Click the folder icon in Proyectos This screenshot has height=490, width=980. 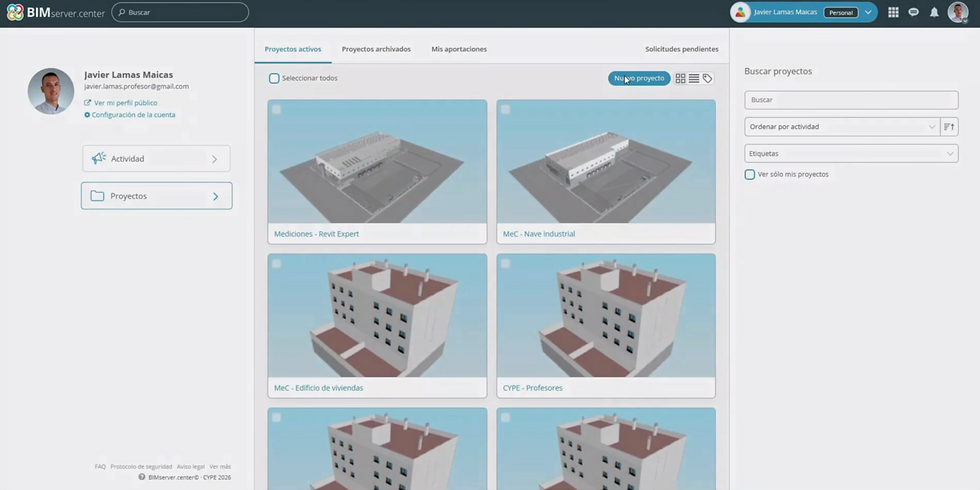click(97, 196)
